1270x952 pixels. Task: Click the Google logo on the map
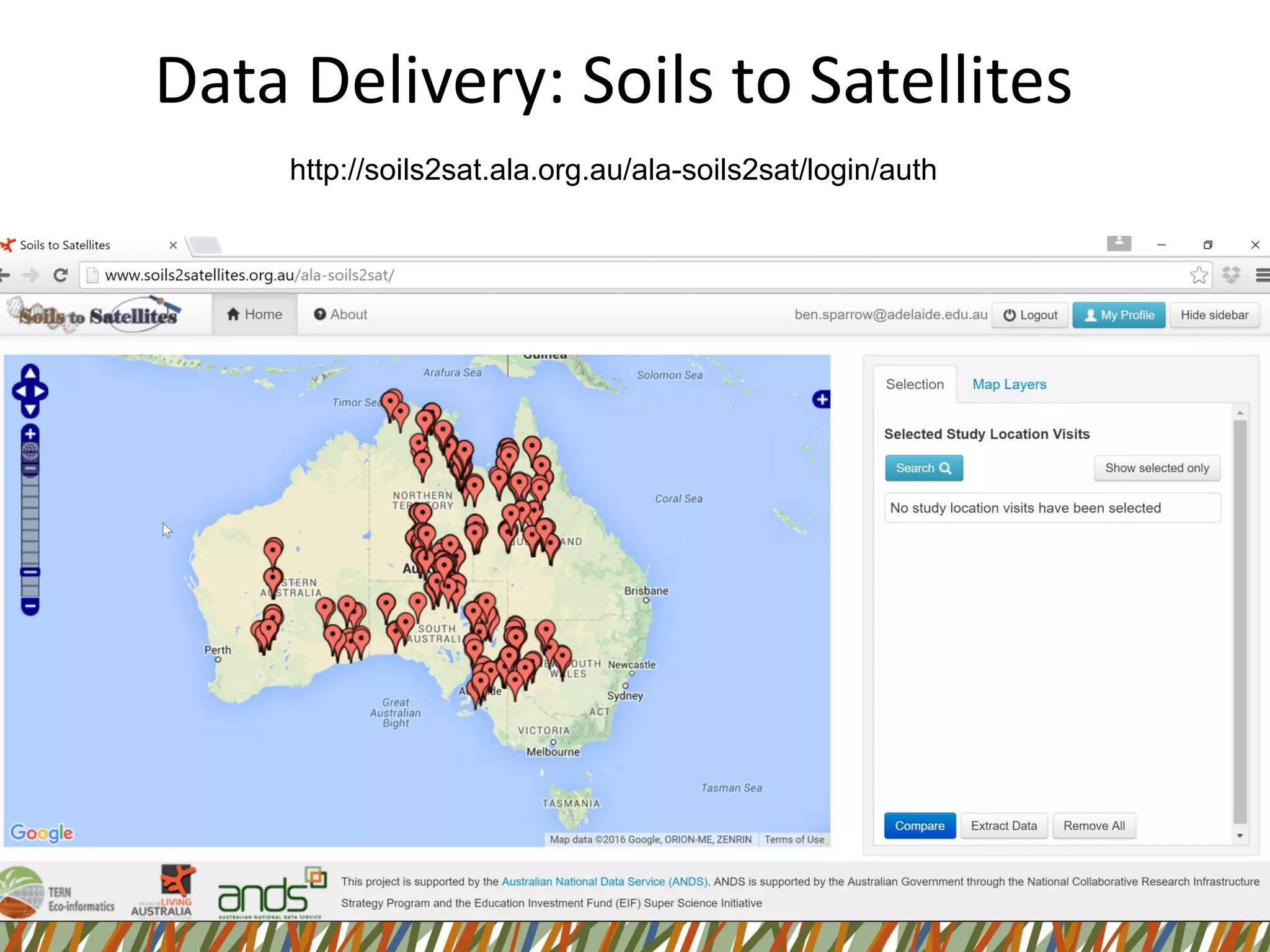(x=42, y=832)
